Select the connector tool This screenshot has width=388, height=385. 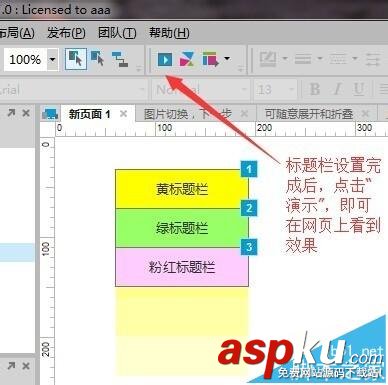(x=120, y=59)
